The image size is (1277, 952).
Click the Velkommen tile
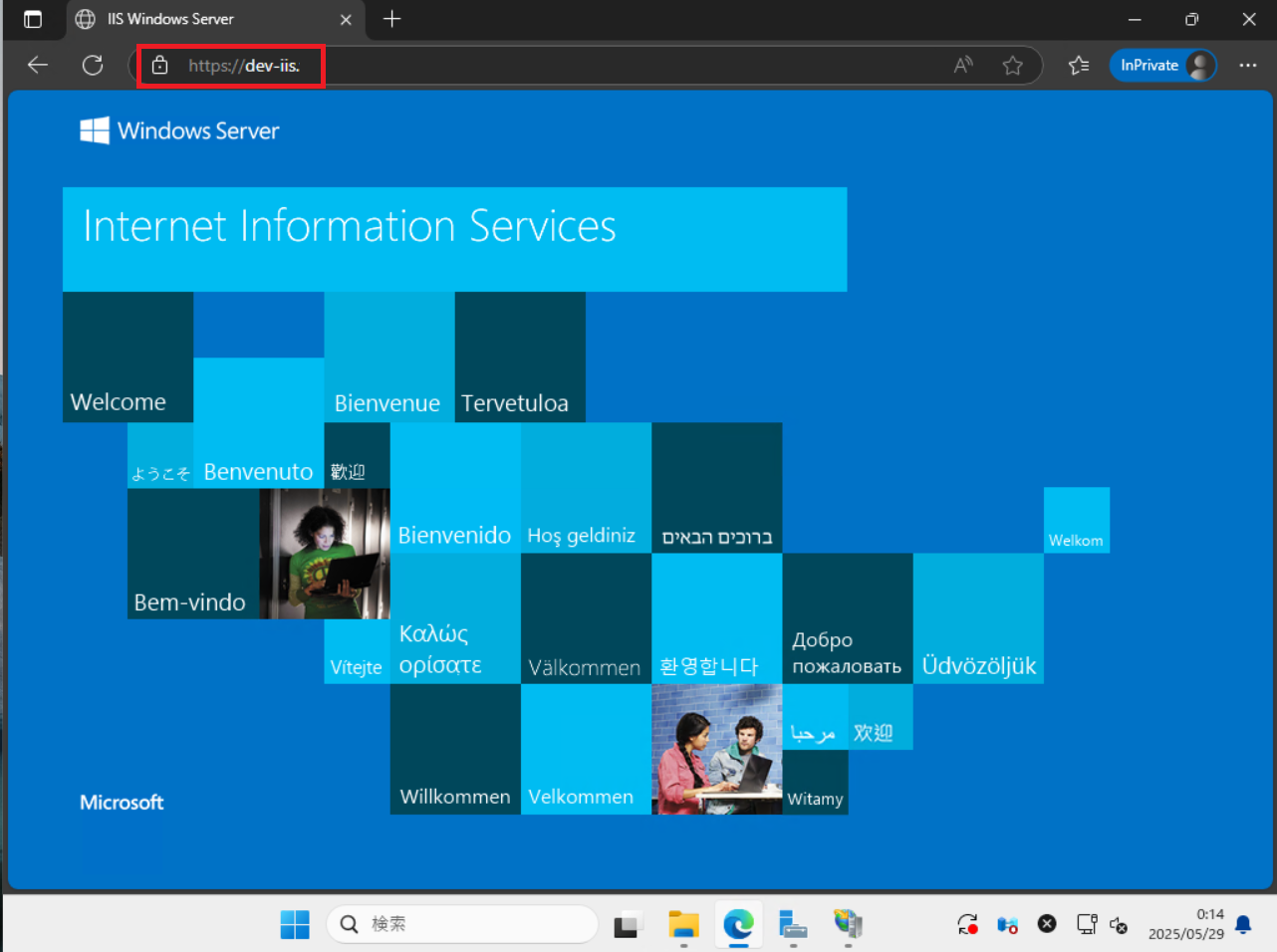point(586,749)
